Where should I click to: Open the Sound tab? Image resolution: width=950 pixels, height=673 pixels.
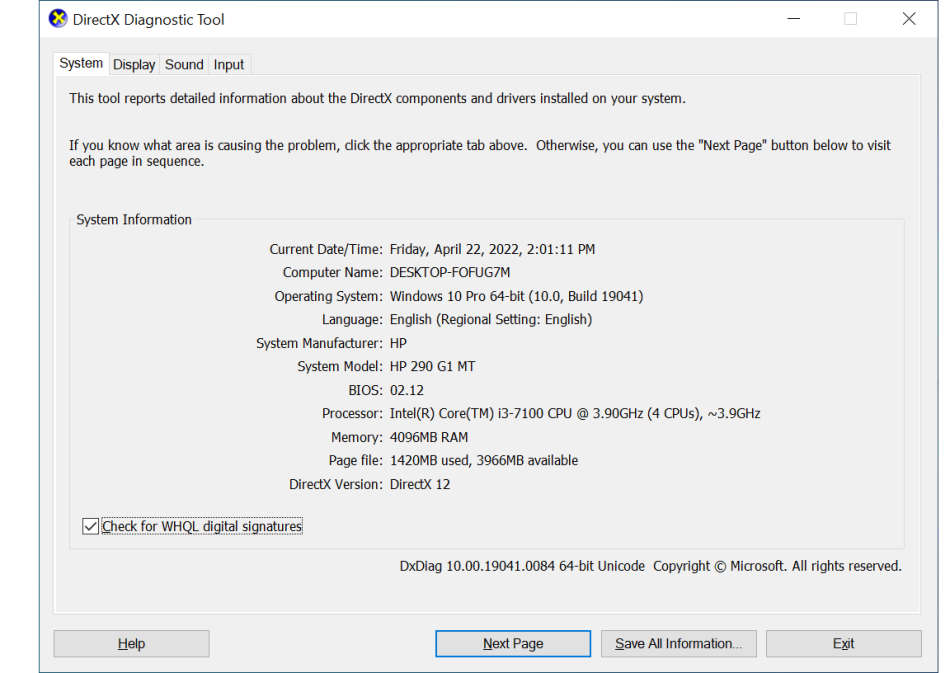[184, 65]
